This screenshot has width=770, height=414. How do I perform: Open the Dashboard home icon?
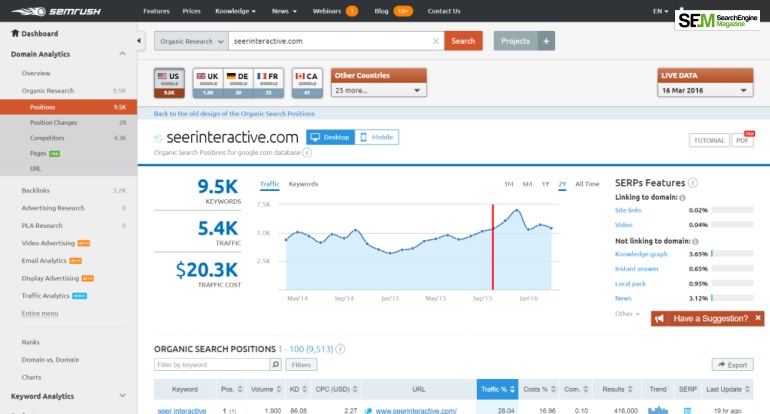tap(15, 33)
